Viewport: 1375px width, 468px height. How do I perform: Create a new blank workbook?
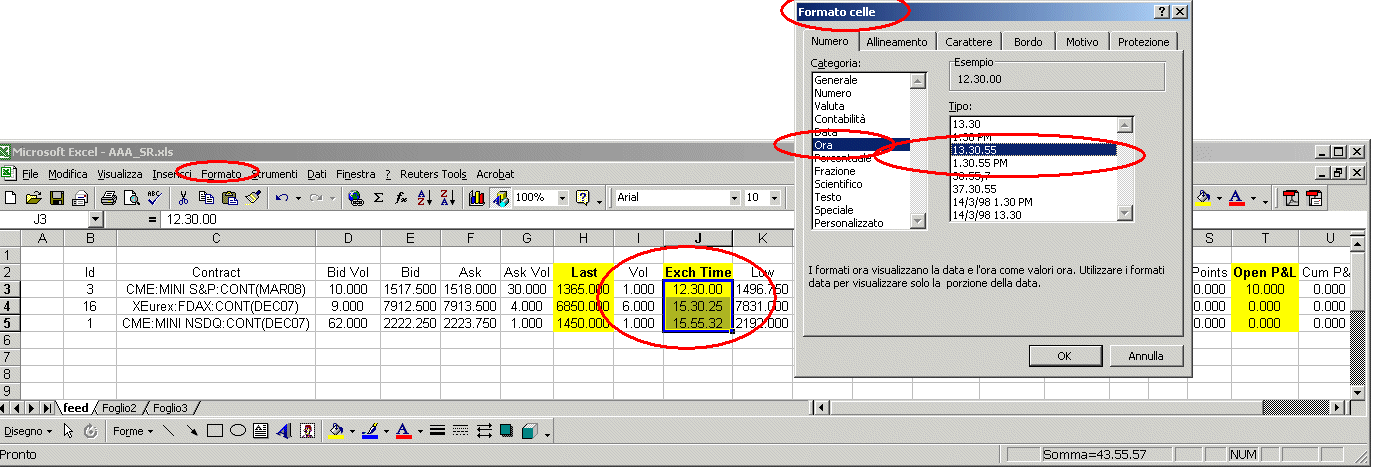click(10, 198)
